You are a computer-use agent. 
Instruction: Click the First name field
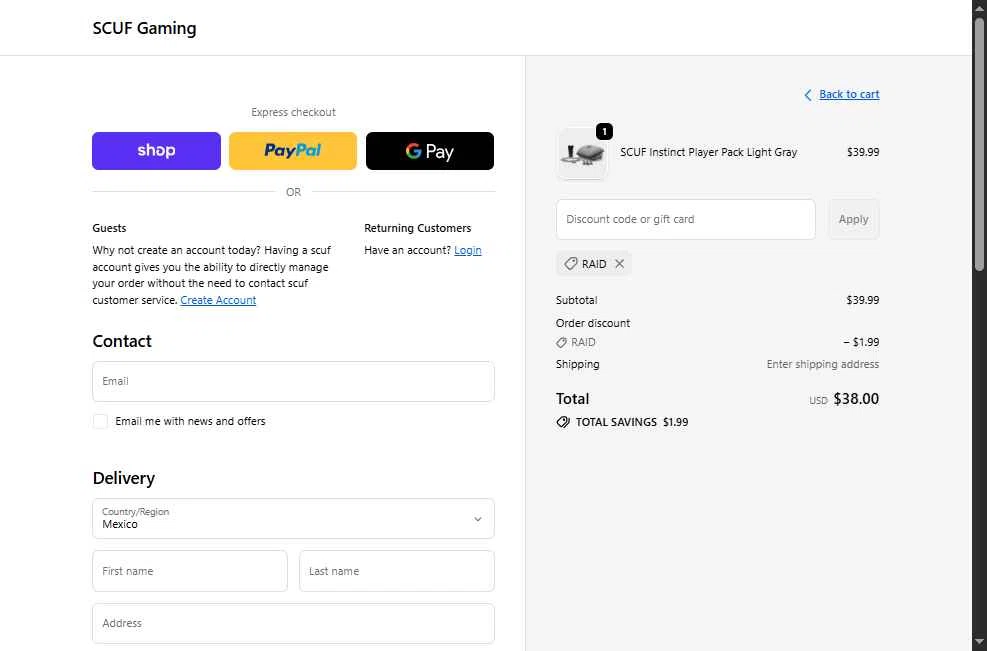pyautogui.click(x=190, y=571)
